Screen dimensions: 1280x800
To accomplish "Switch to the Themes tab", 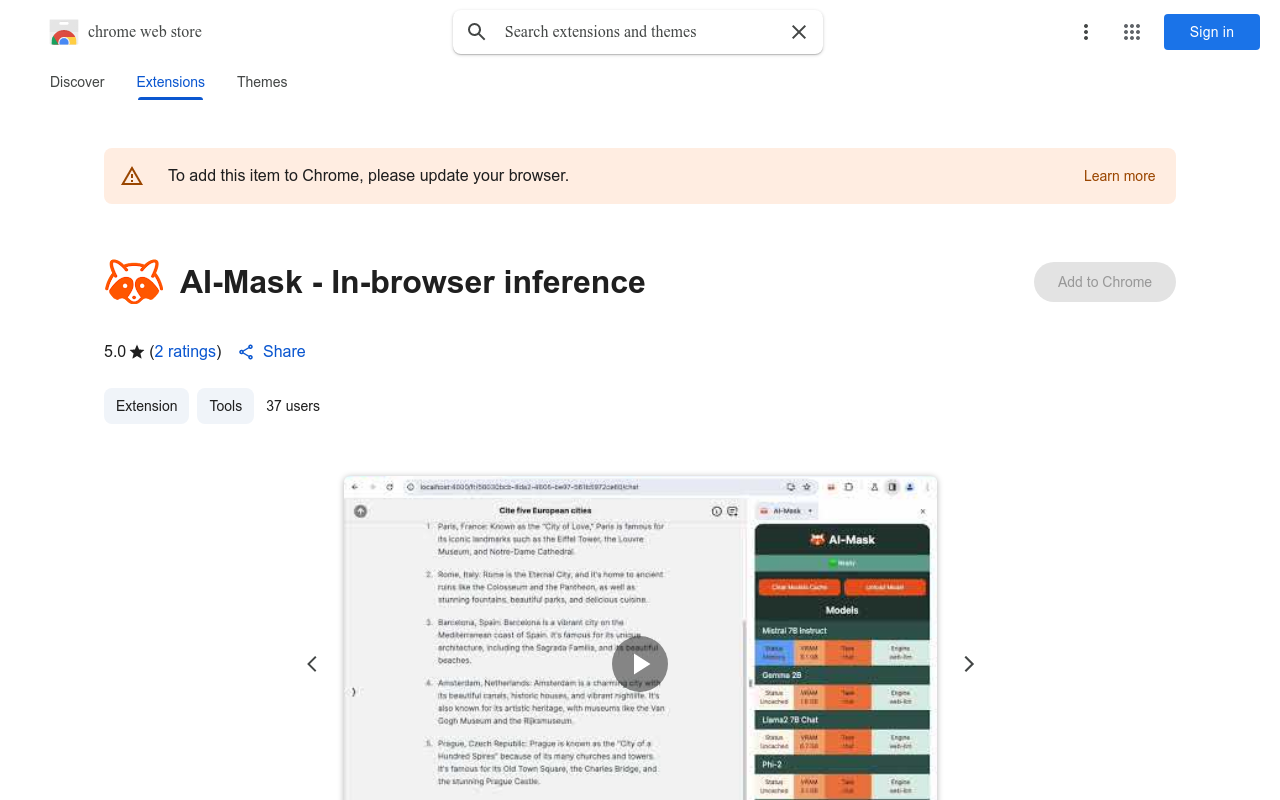I will [x=262, y=82].
